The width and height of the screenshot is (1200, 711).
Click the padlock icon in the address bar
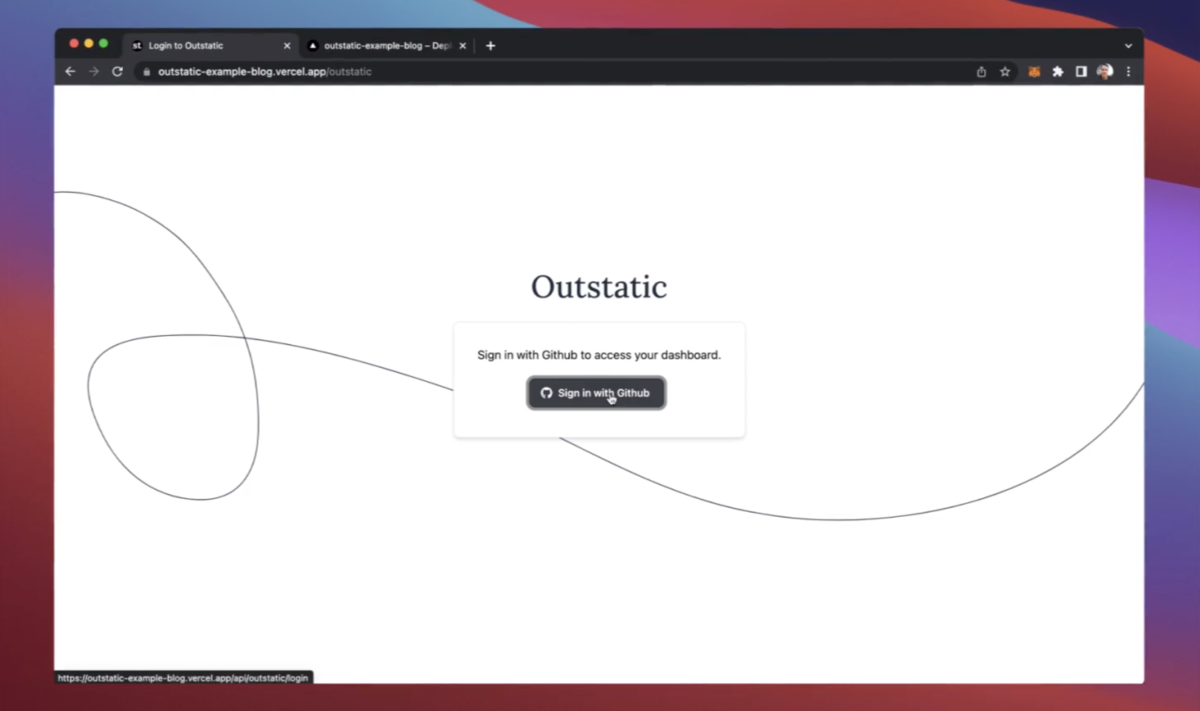click(x=146, y=71)
